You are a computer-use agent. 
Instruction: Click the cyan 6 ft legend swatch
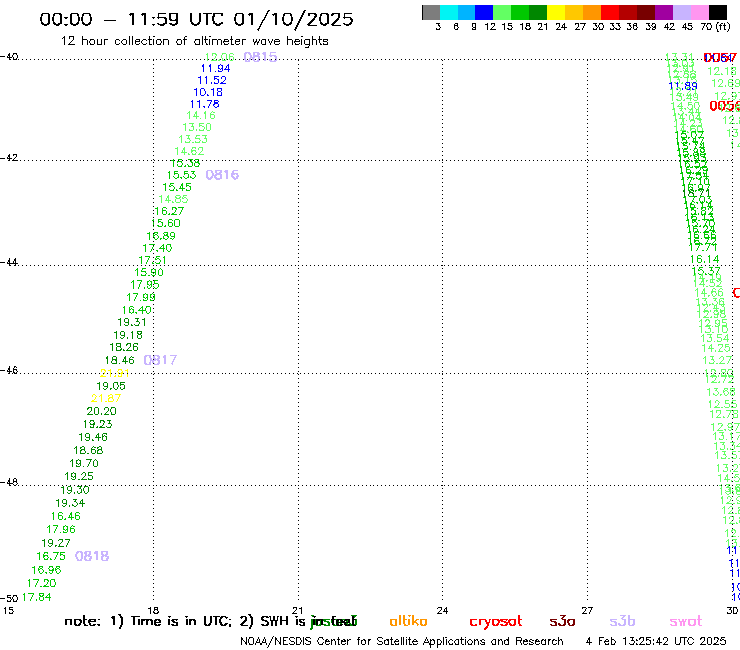(x=449, y=13)
